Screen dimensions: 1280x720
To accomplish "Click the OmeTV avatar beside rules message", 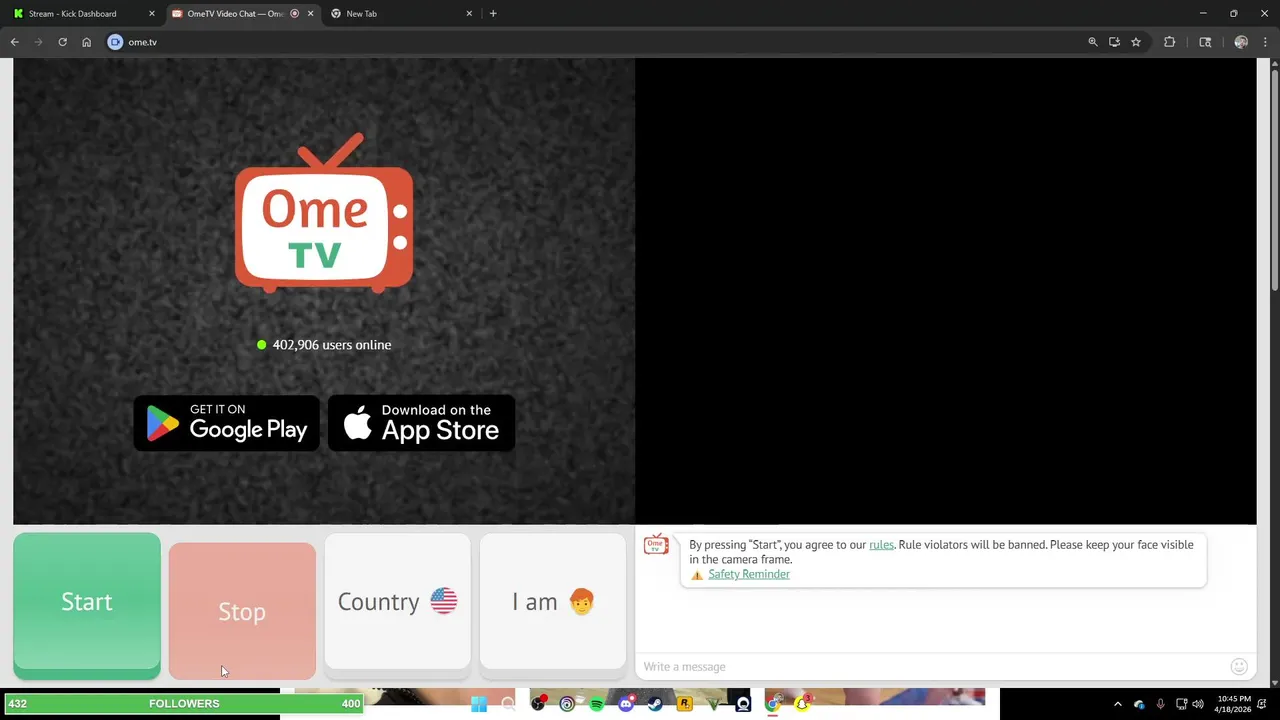I will coord(656,544).
